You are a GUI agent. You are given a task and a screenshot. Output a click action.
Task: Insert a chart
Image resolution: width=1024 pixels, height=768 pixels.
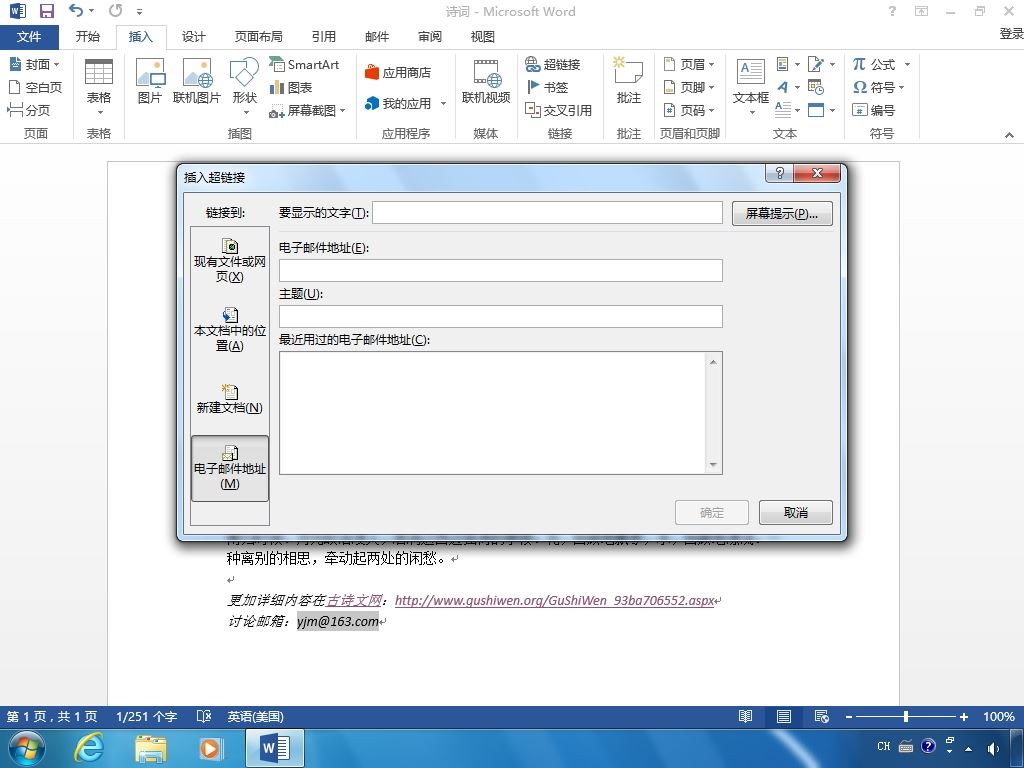click(291, 87)
